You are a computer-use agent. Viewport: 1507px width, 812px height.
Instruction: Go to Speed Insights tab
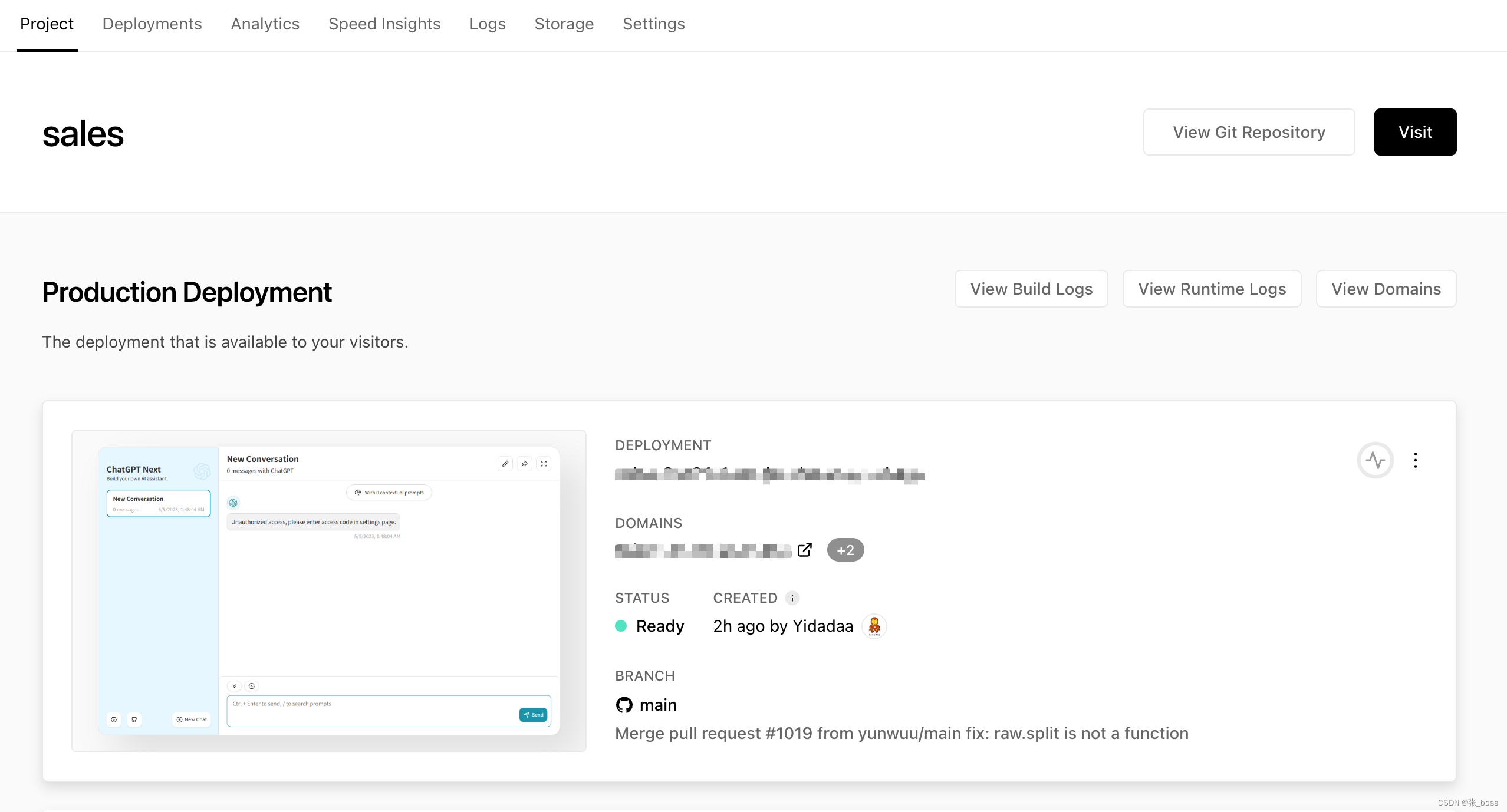click(x=384, y=24)
